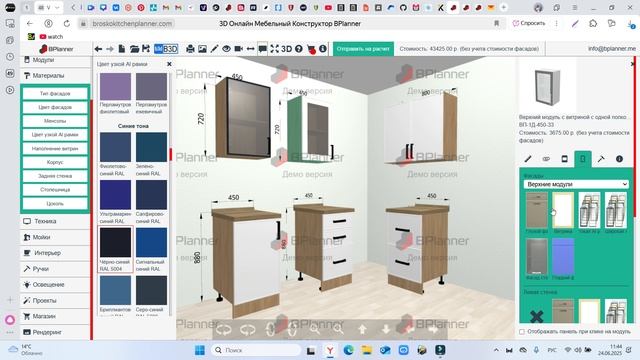Expand the Техника section in the sidebar
Screen dimensions: 640x360
click(55, 221)
